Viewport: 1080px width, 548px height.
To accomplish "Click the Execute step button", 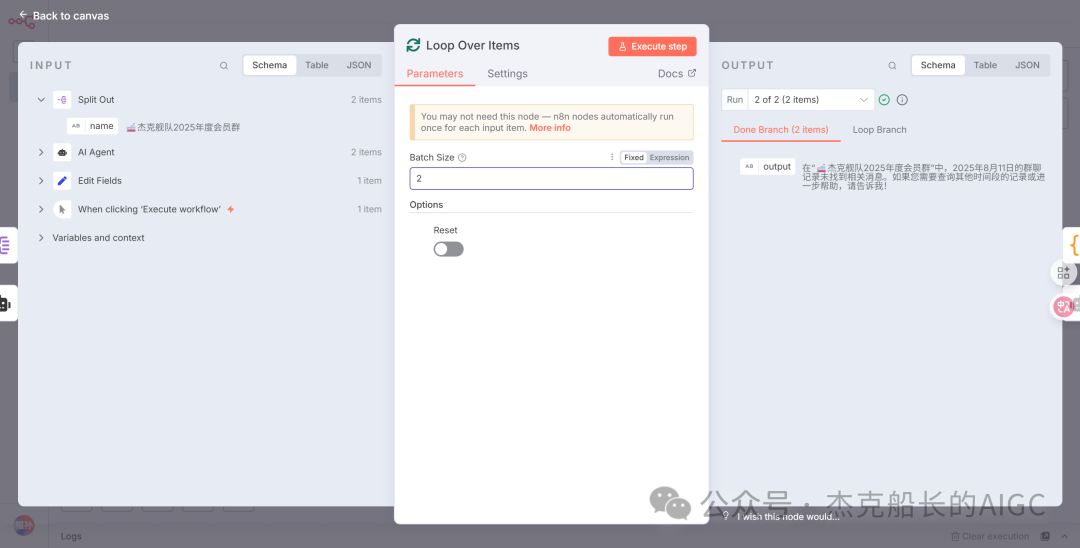I will point(652,47).
